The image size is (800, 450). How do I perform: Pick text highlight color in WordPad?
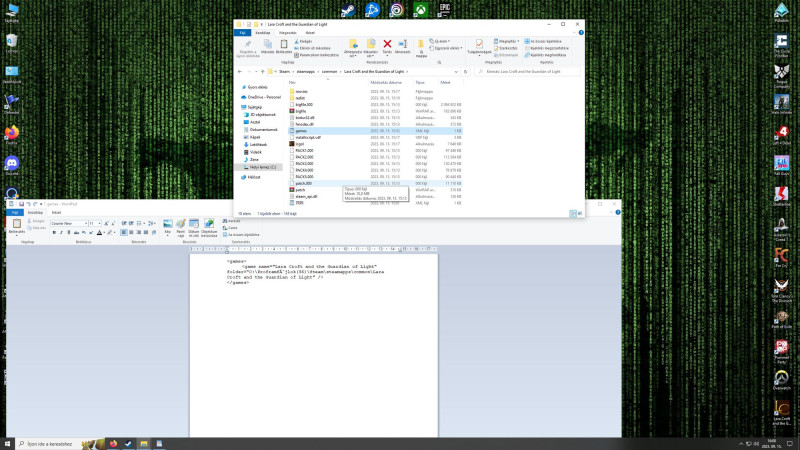point(109,233)
